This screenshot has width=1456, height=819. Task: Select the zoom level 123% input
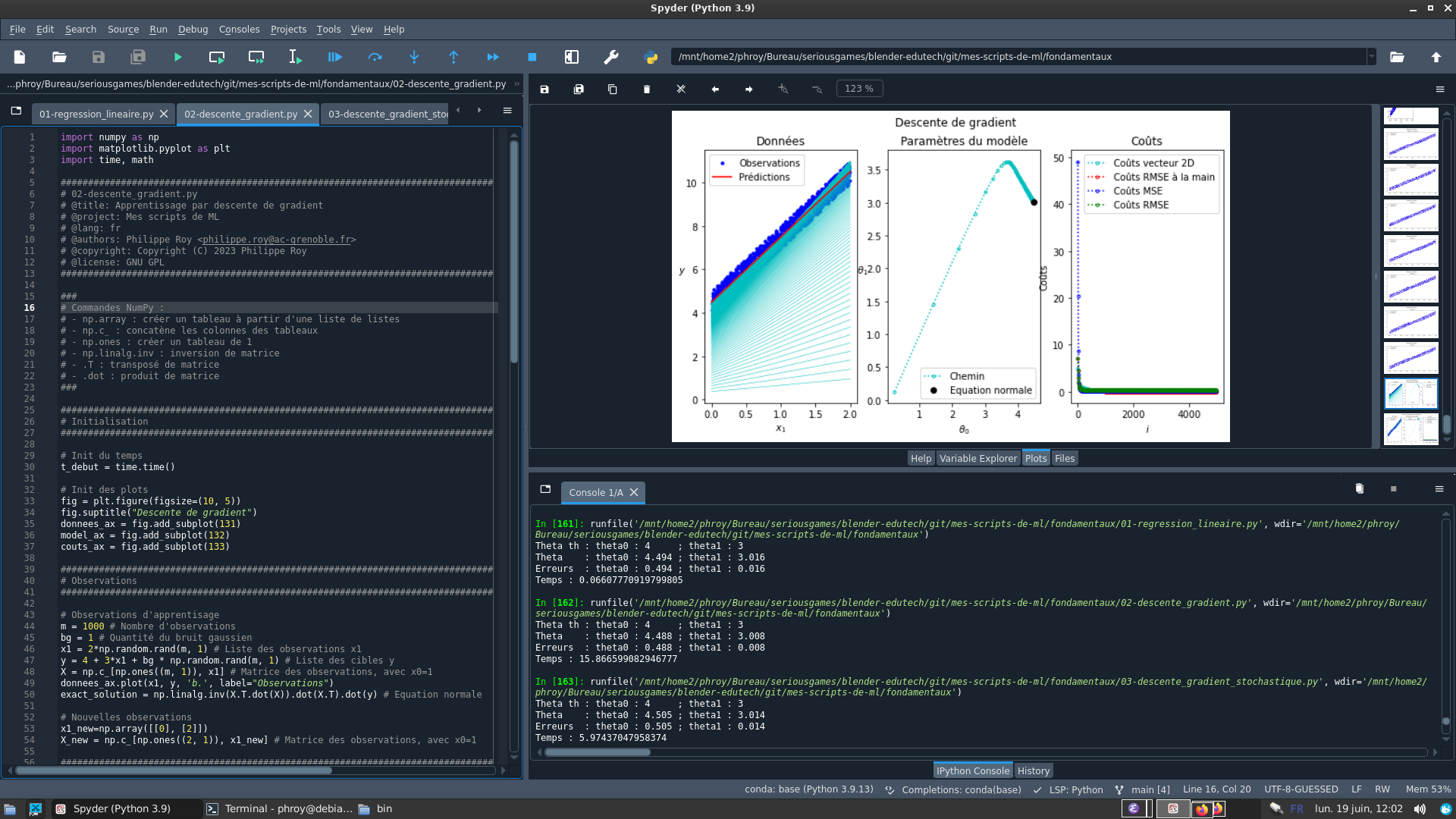click(x=859, y=89)
